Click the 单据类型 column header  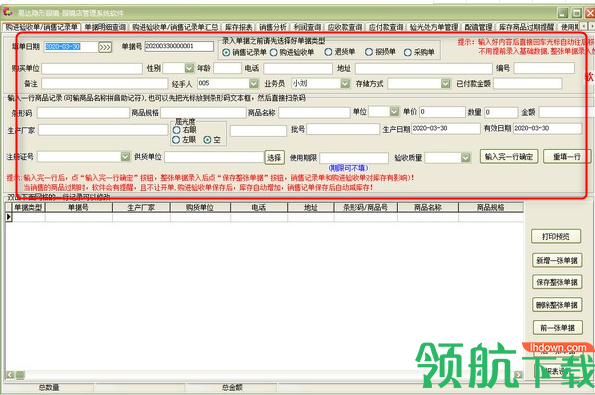click(x=28, y=207)
